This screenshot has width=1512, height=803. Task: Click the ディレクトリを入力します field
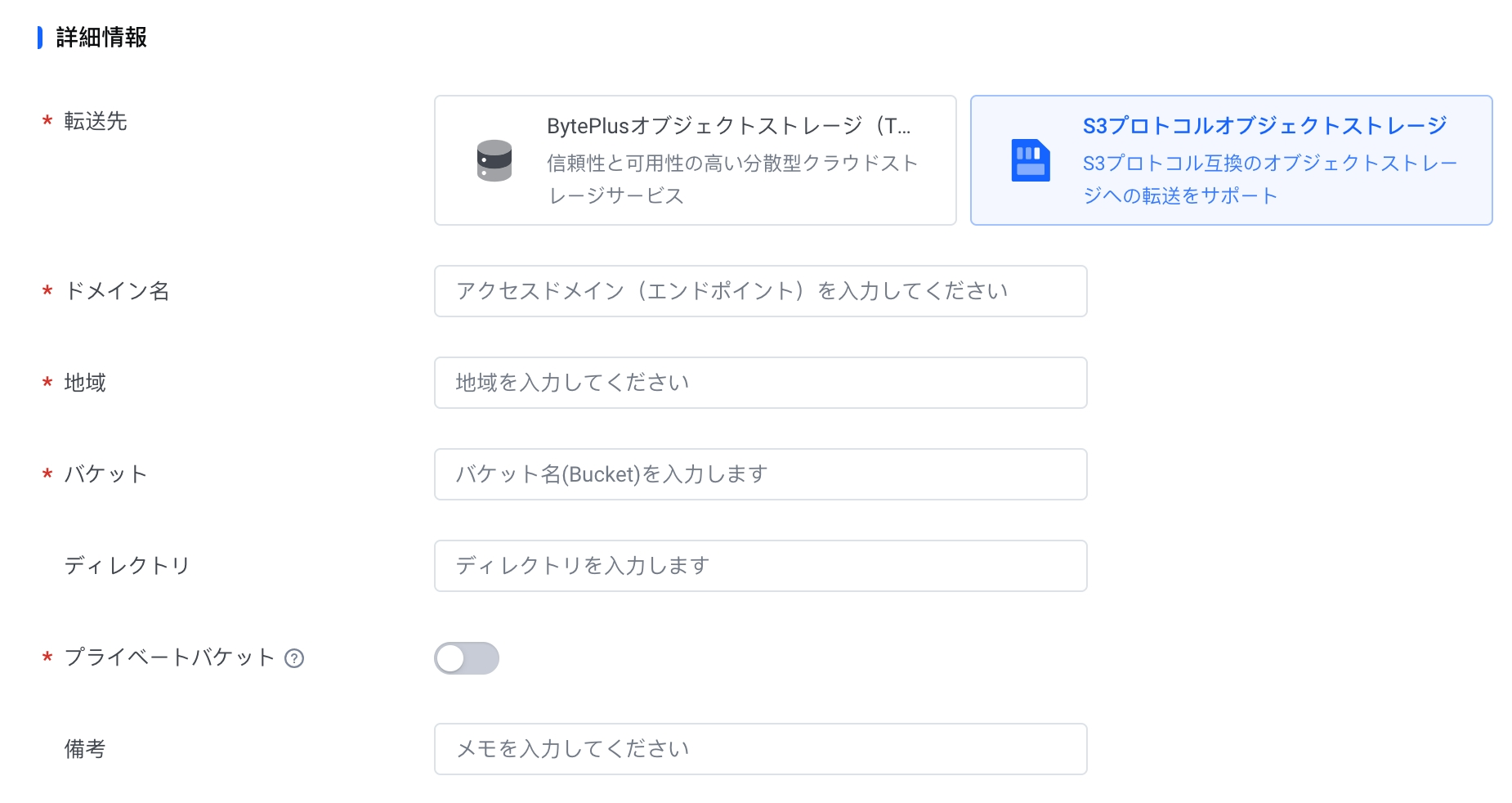761,566
